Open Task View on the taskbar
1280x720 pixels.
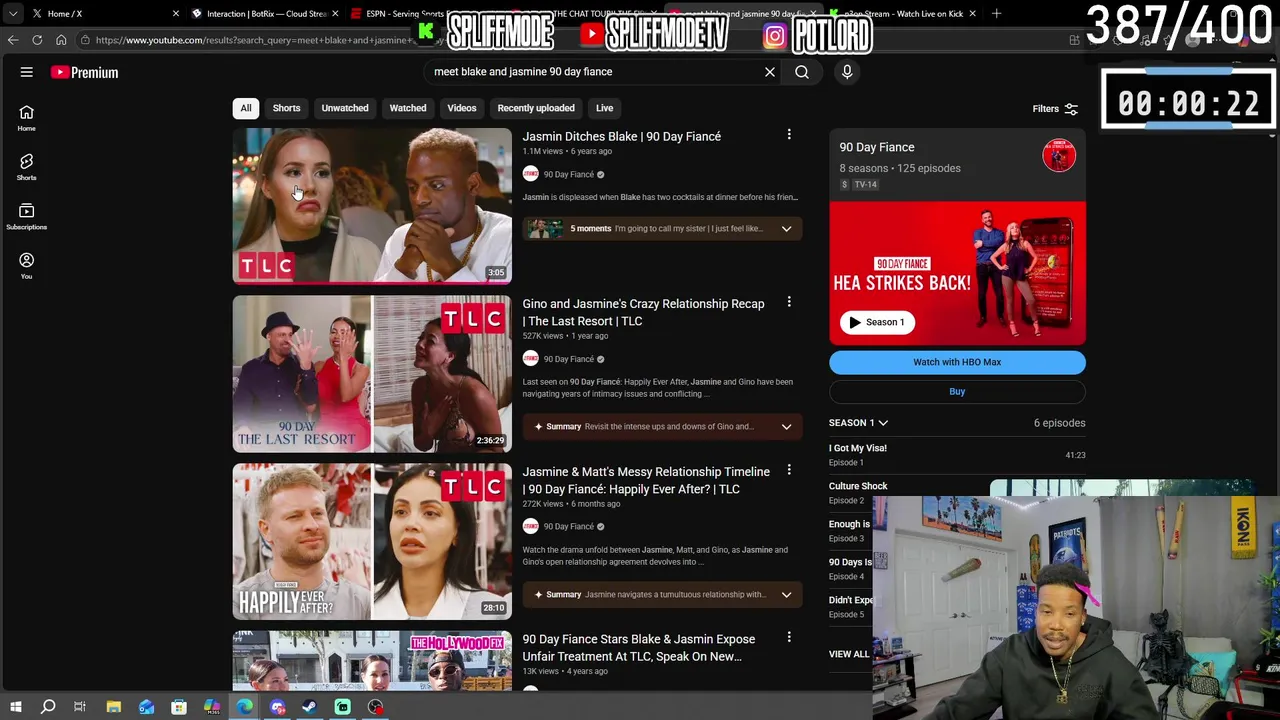[x=80, y=707]
